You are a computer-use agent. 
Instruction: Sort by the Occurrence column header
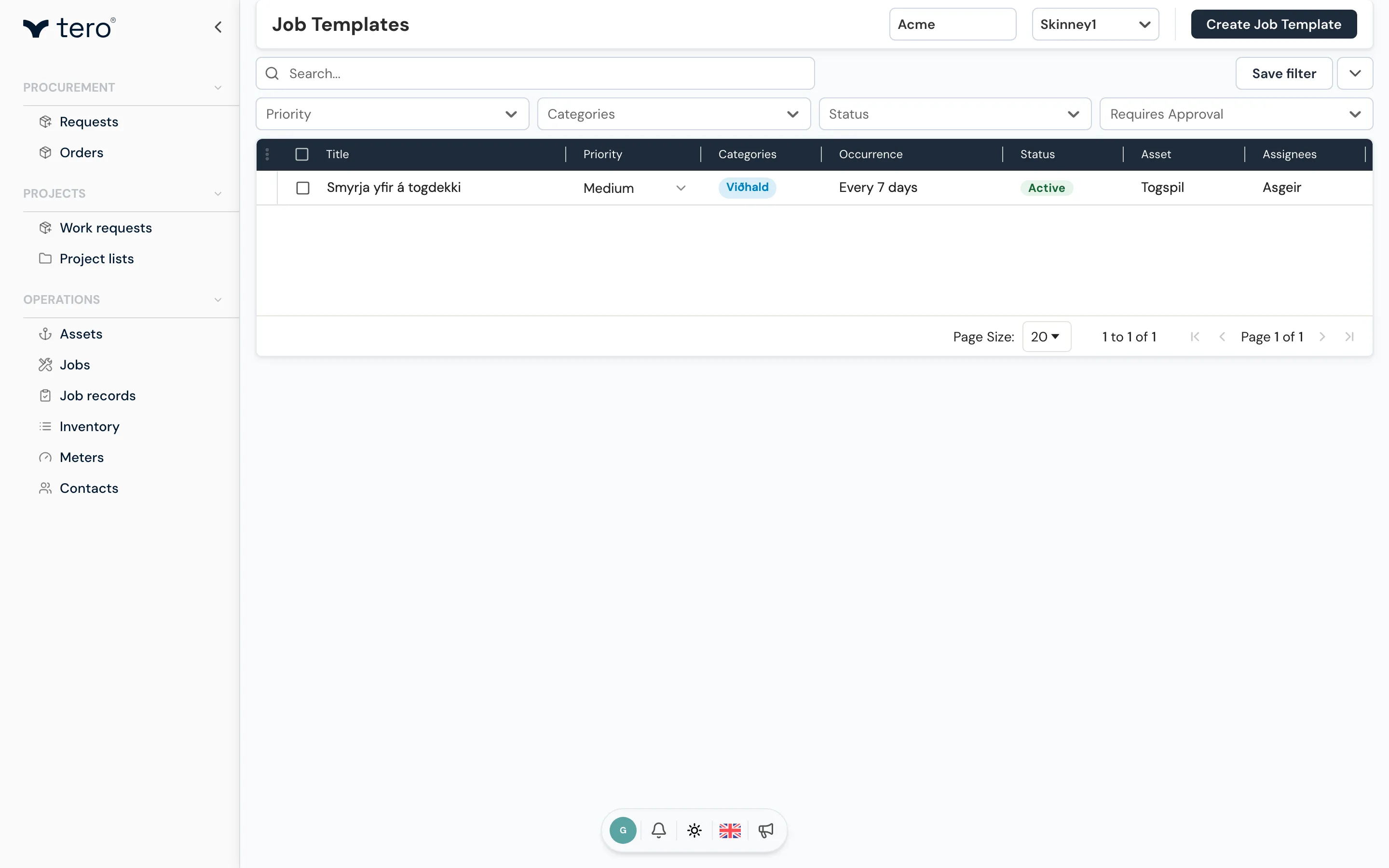(x=871, y=154)
